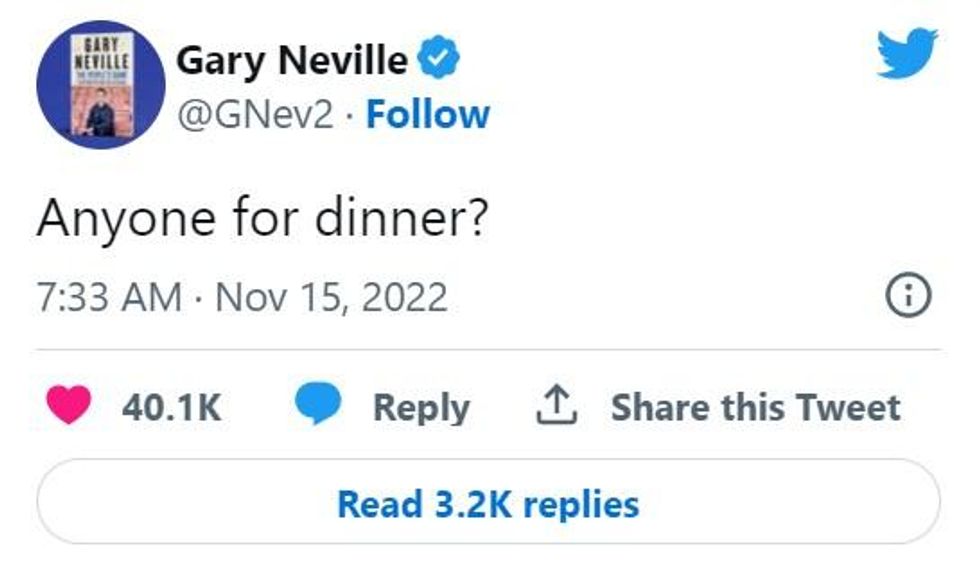Click the 7:33 AM timestamp
Image resolution: width=980 pixels, height=567 pixels.
pyautogui.click(x=109, y=297)
